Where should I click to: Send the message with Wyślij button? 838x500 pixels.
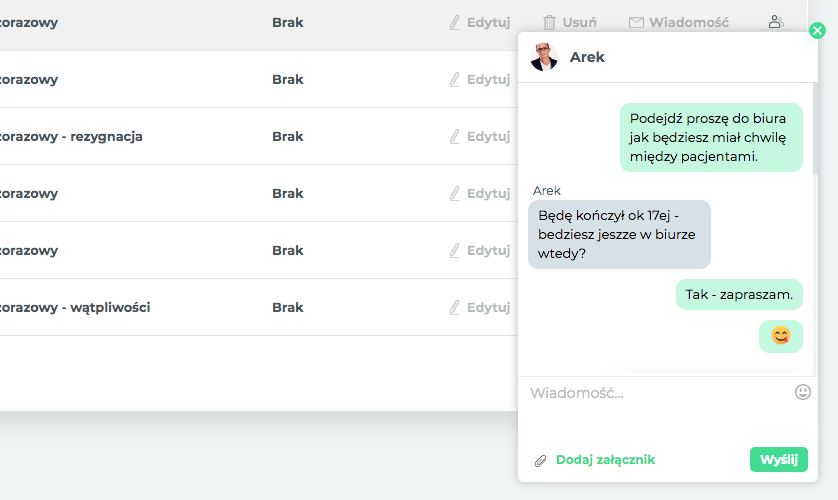pyautogui.click(x=779, y=459)
